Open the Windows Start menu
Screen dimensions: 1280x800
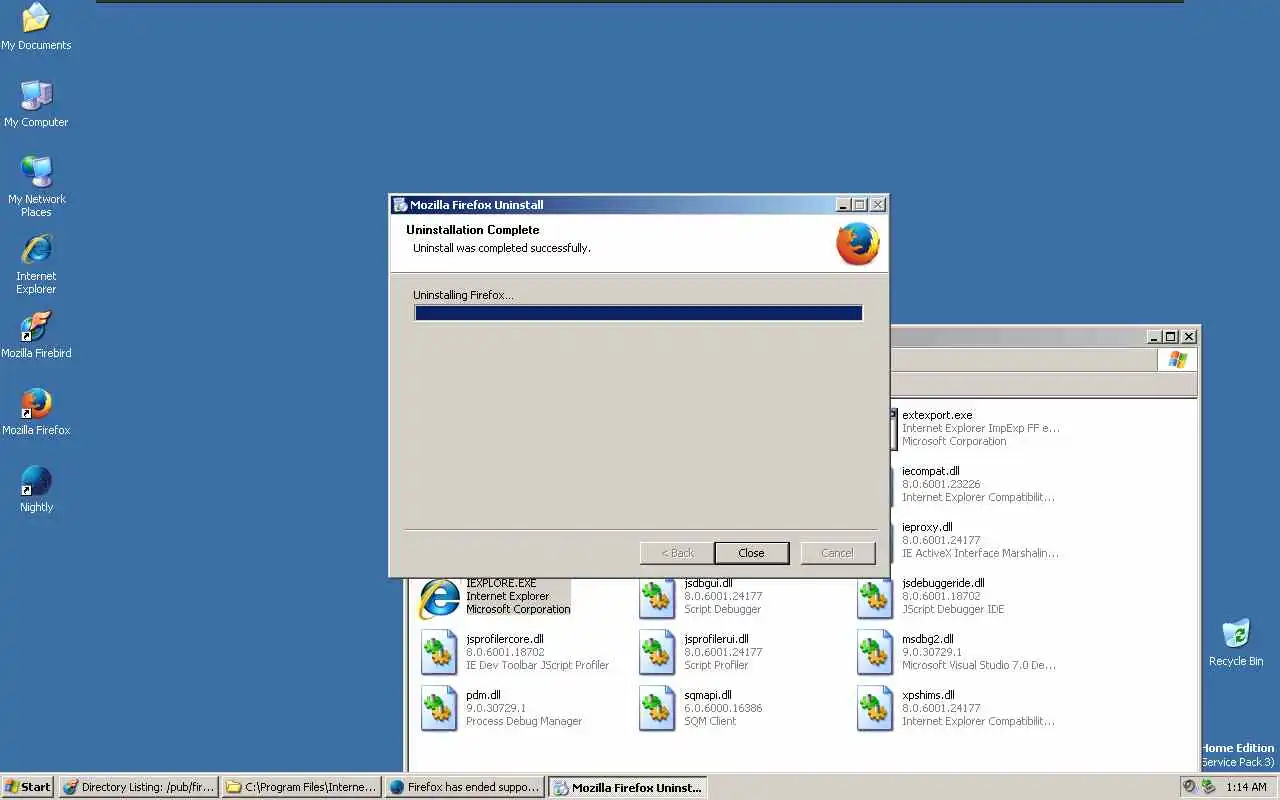coord(28,787)
